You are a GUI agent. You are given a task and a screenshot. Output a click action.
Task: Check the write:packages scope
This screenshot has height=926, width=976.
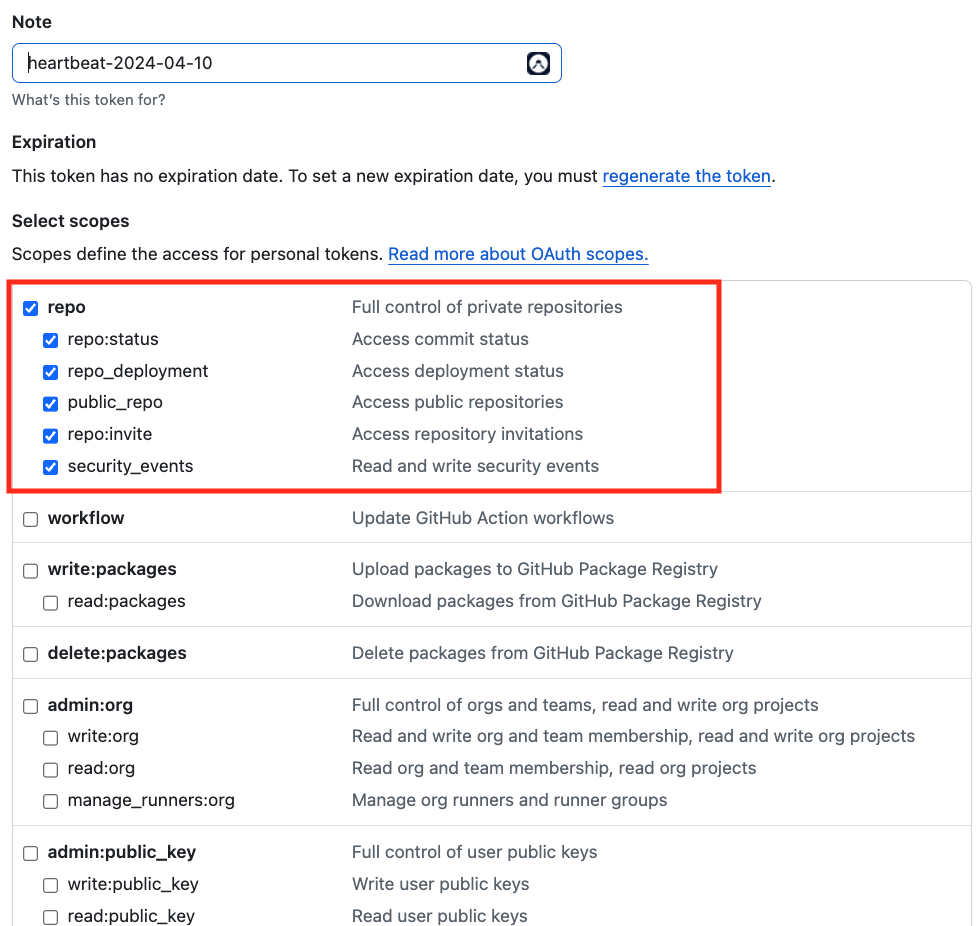coord(31,570)
